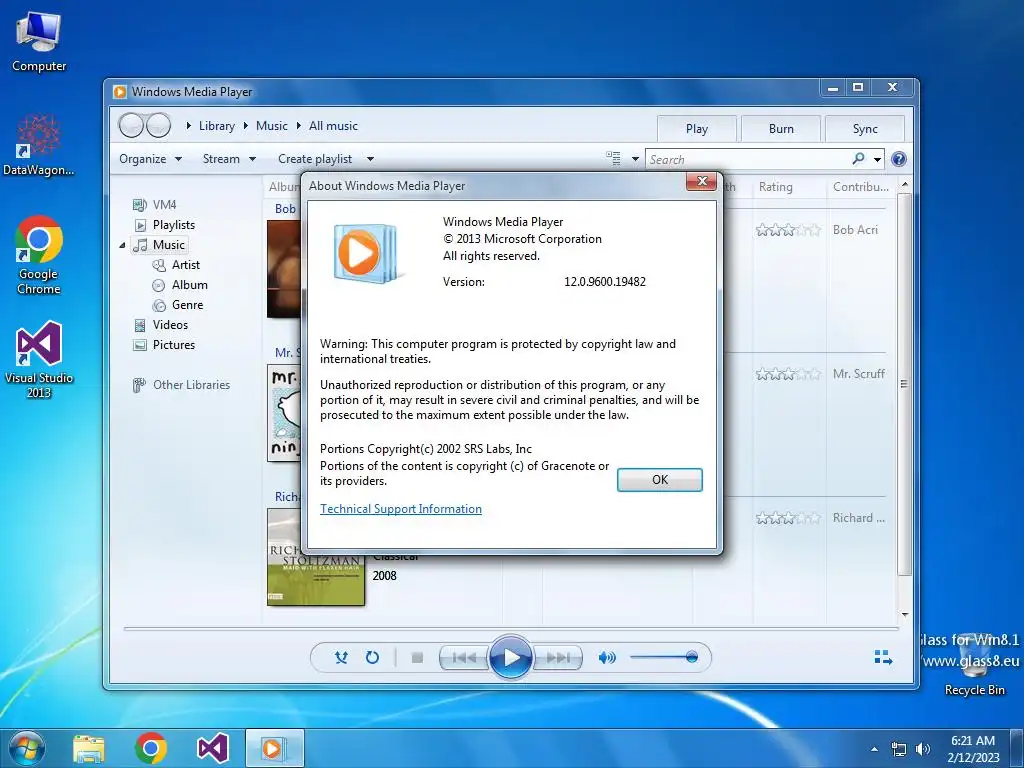The image size is (1024, 768).
Task: Click the star rating in the Mr. Scruff row
Action: point(788,374)
